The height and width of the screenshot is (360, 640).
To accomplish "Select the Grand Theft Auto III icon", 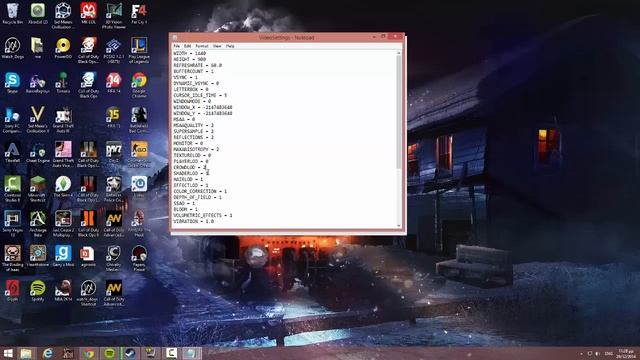I will coord(63,120).
